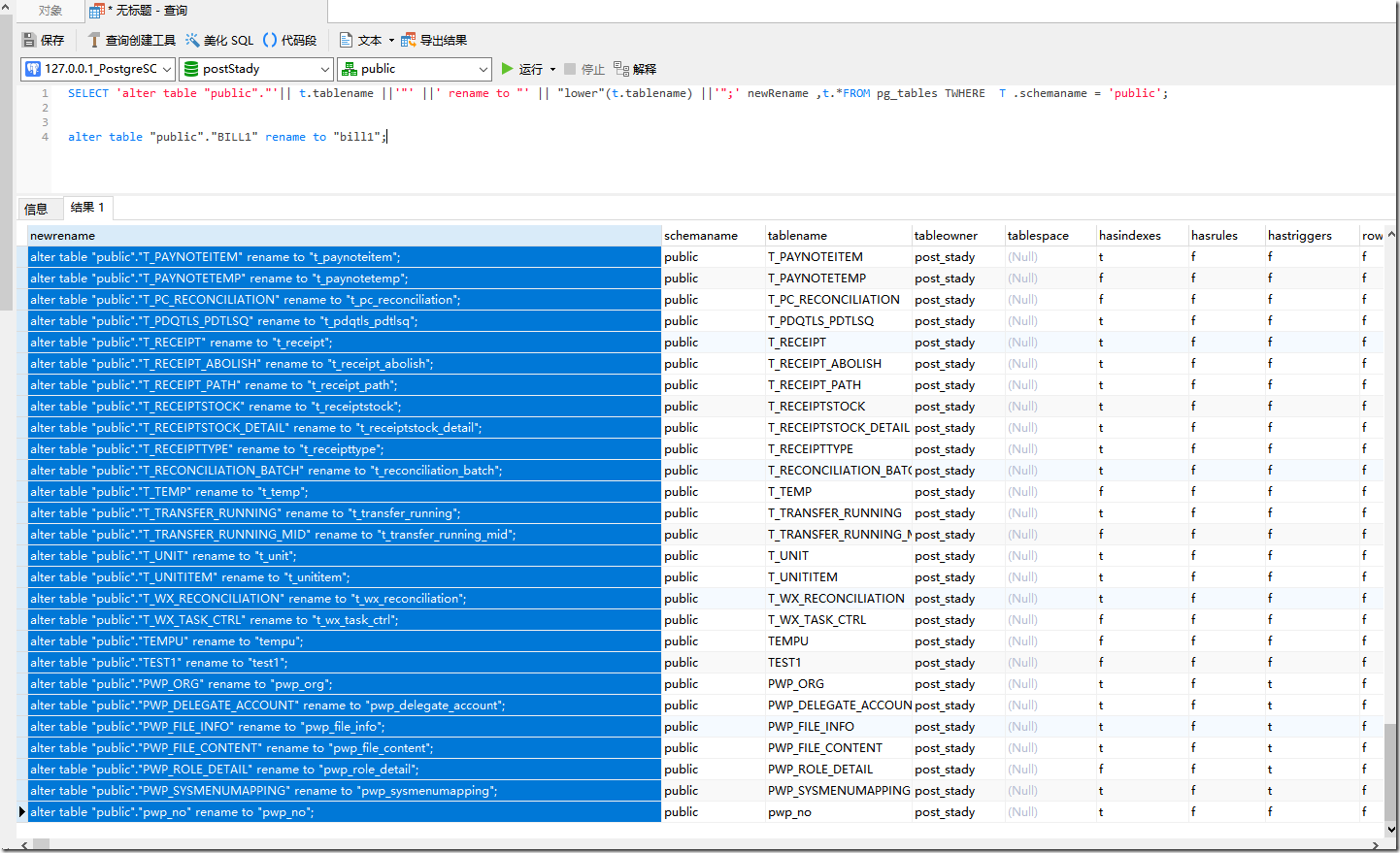The height and width of the screenshot is (853, 1400).
Task: Click the TEST1 tablename cell
Action: coord(838,663)
